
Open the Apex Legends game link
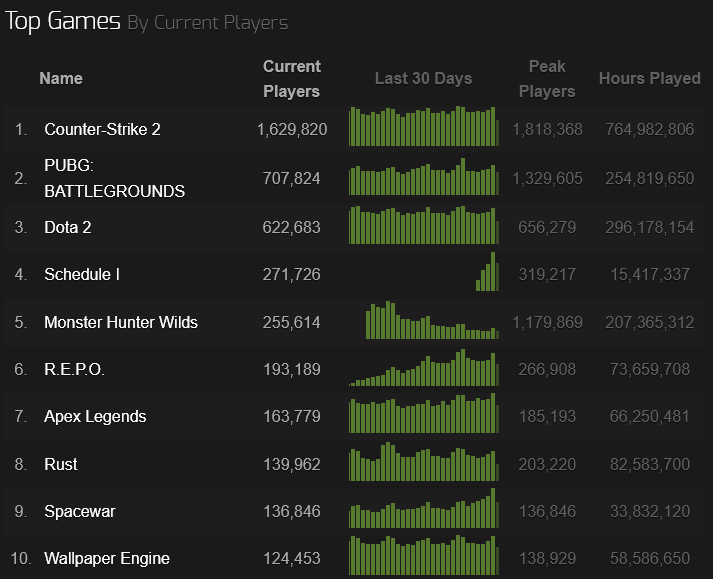point(95,417)
